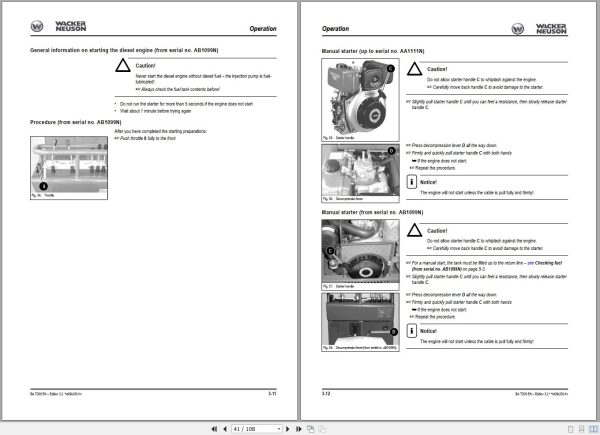Viewport: 600px width, 435px height.
Task: Go to the previous page
Action: click(x=225, y=429)
